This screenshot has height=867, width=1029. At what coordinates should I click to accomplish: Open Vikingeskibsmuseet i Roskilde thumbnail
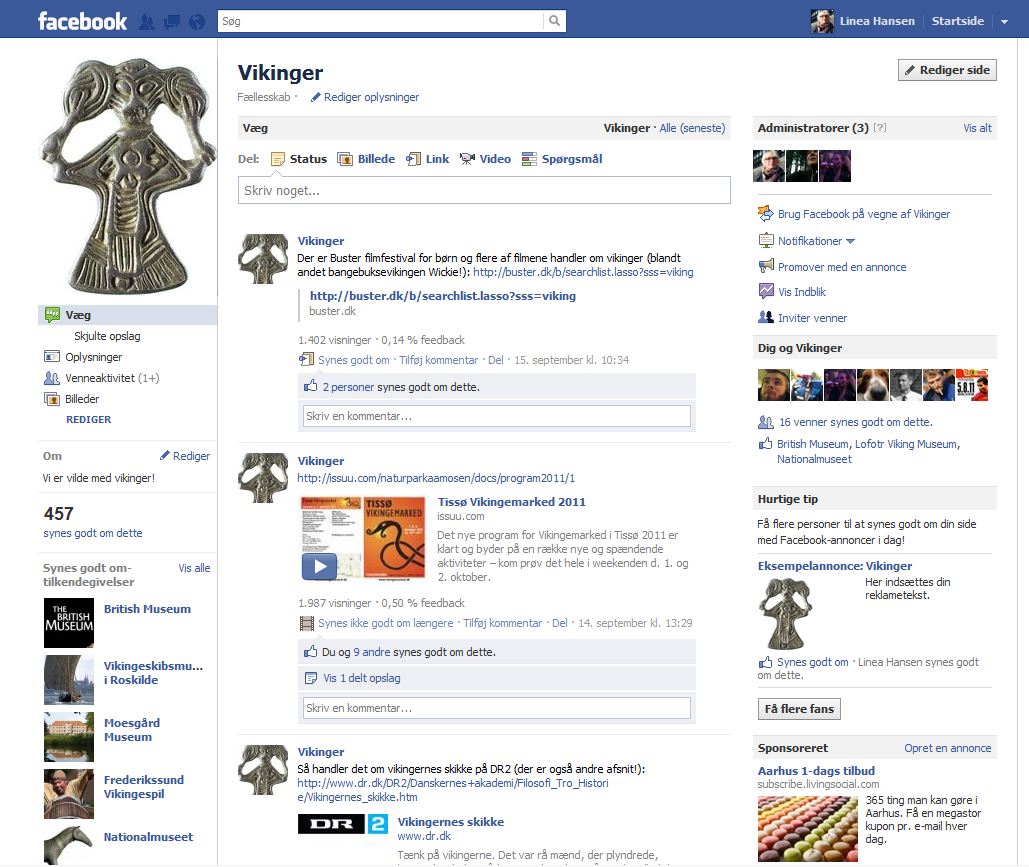coord(69,680)
